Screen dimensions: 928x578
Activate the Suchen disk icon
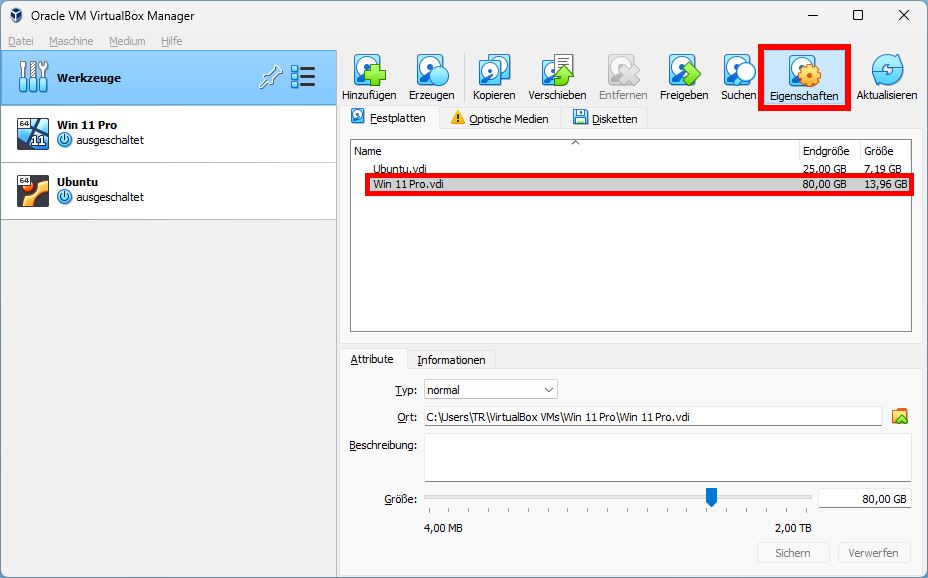[x=738, y=70]
